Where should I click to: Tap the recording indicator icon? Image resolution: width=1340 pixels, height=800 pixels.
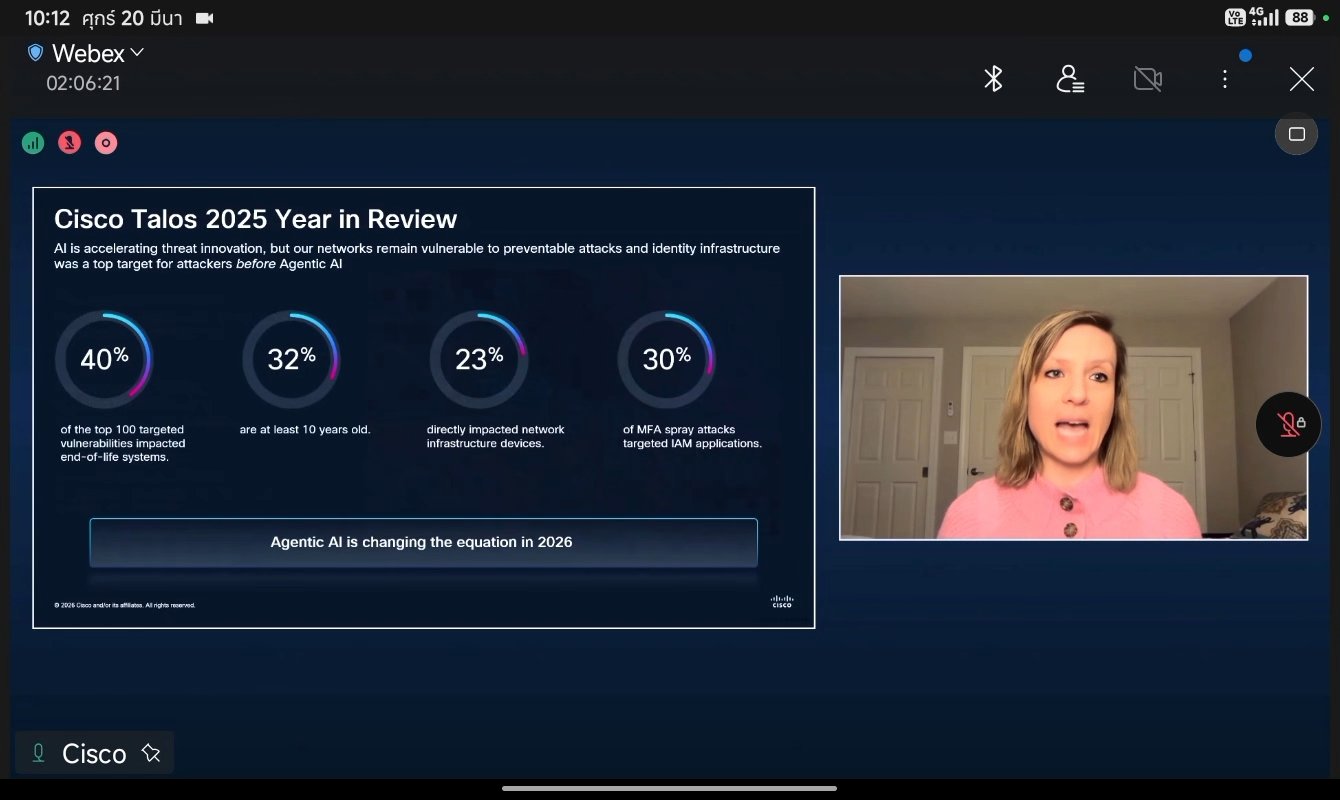(106, 143)
